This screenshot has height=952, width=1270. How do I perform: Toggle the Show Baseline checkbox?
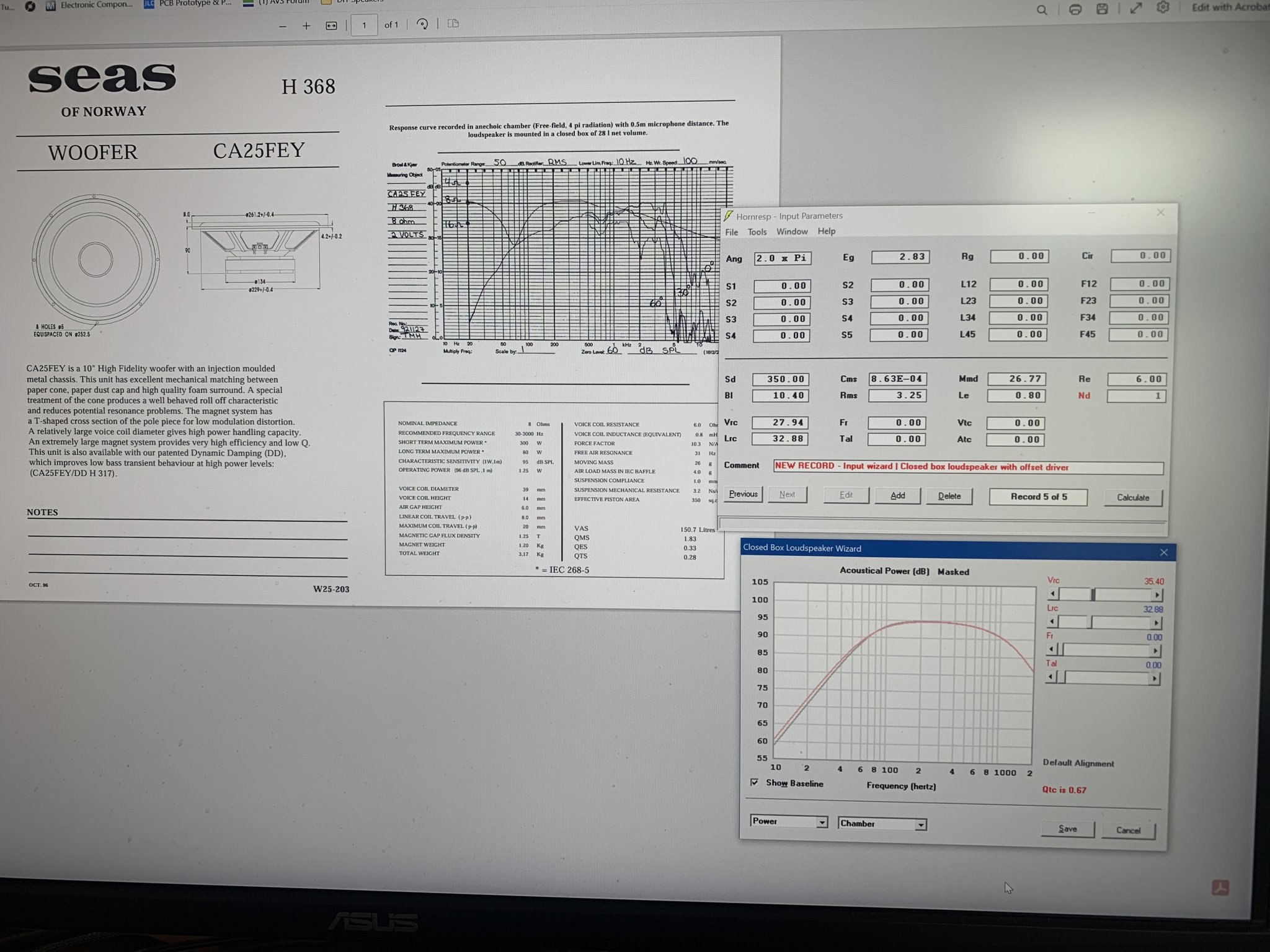point(754,782)
